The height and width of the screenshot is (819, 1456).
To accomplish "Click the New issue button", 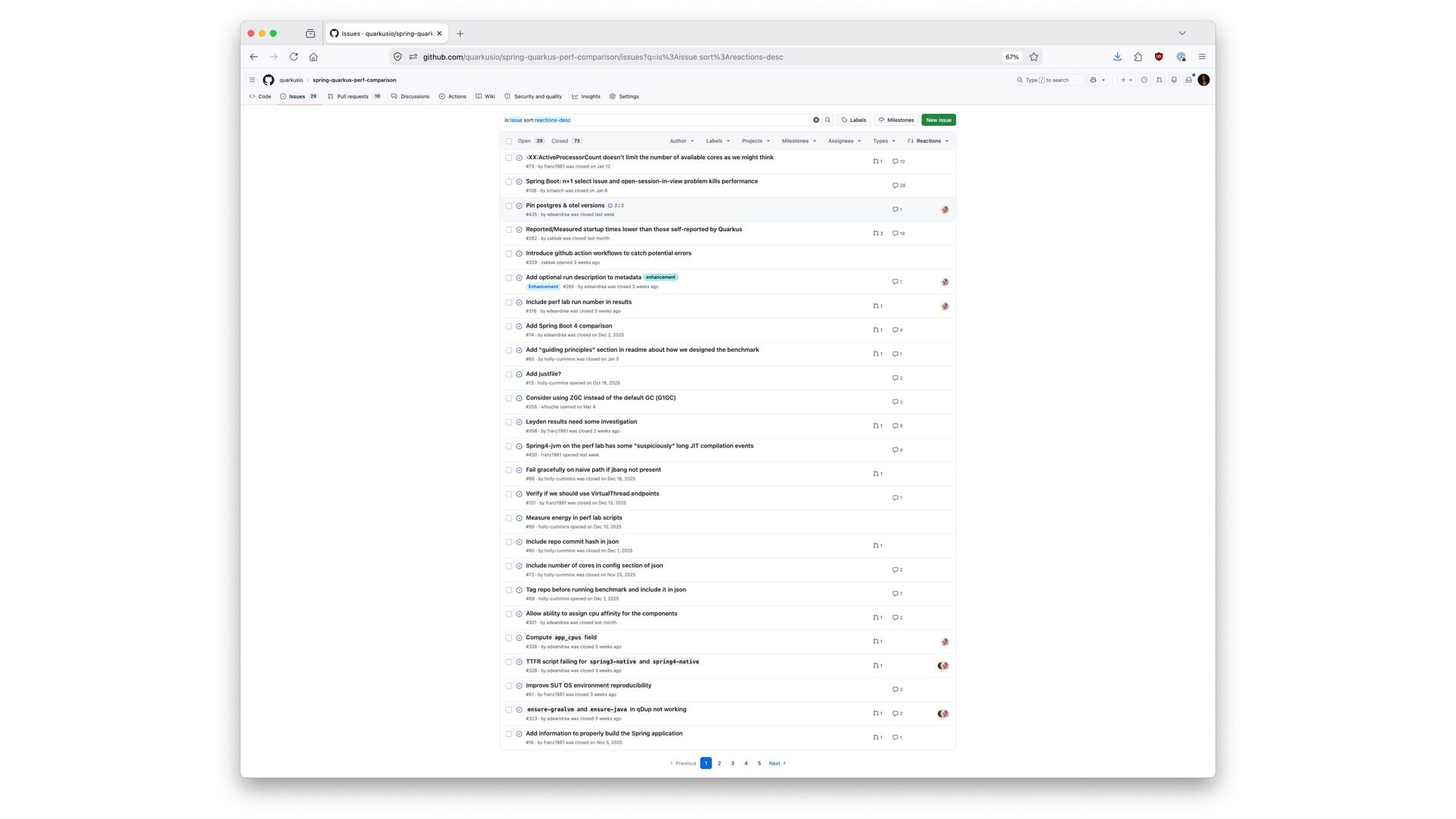I will [938, 120].
